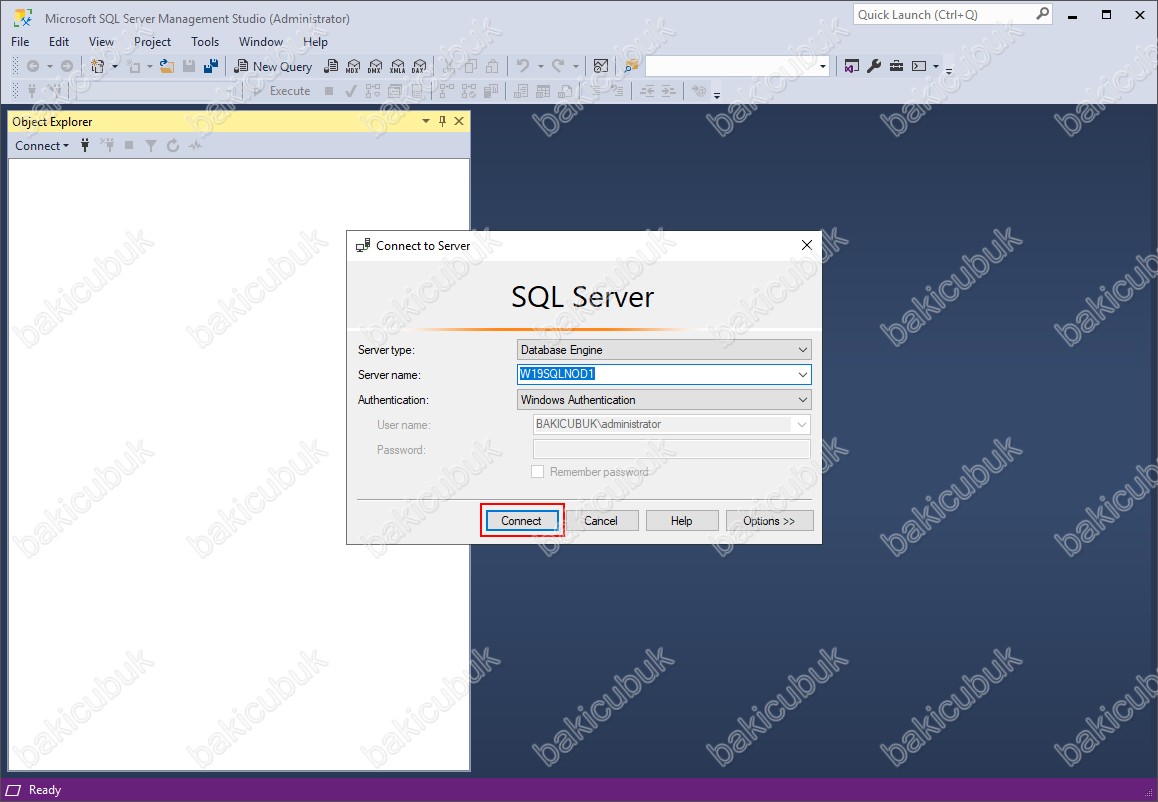Open Properties wrench icon in toolbar
This screenshot has height=802, width=1158.
pyautogui.click(x=874, y=66)
